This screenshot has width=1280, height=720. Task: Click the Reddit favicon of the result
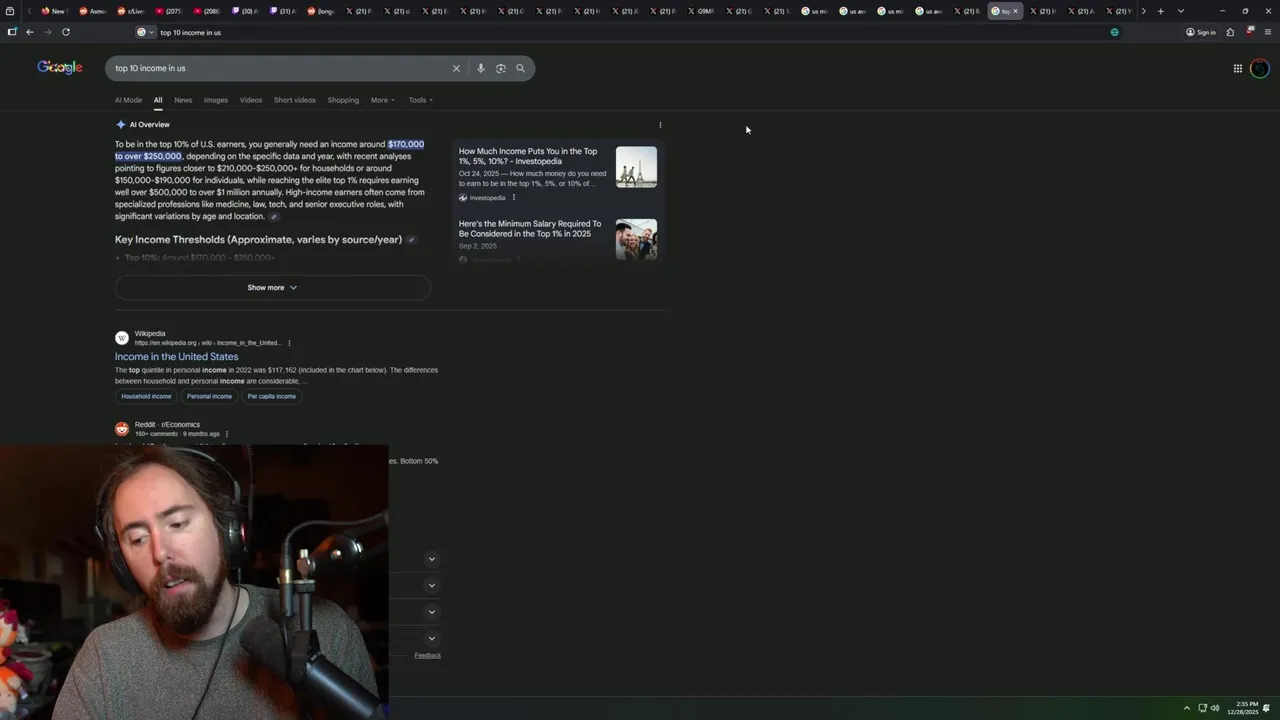pos(122,429)
